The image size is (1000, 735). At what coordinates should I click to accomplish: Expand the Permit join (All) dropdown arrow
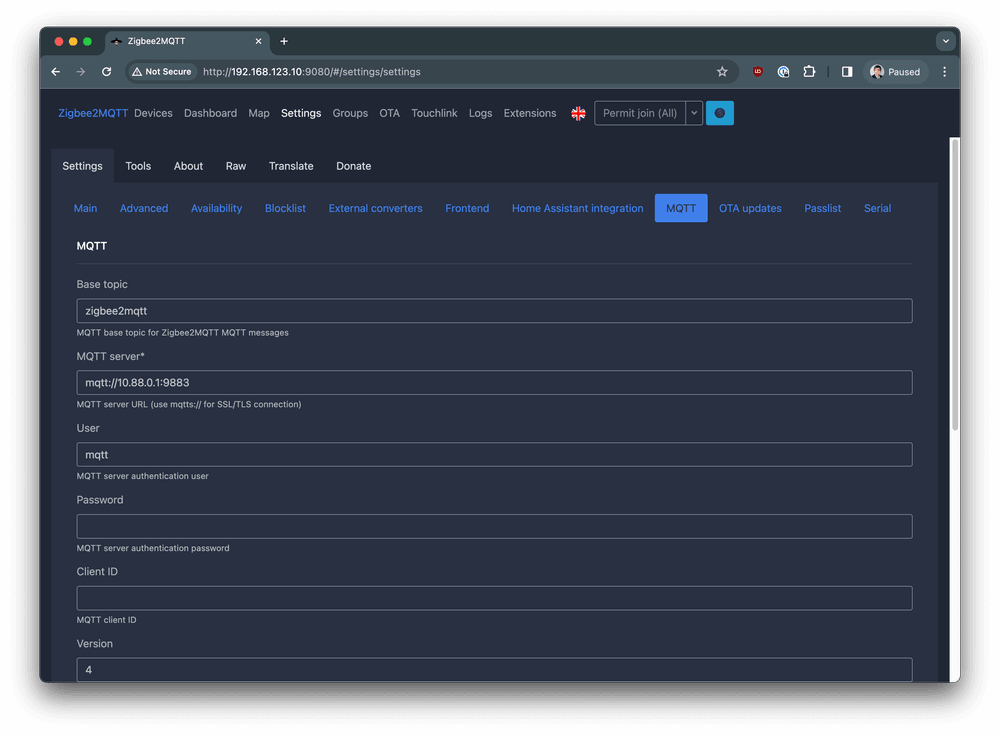tap(694, 113)
